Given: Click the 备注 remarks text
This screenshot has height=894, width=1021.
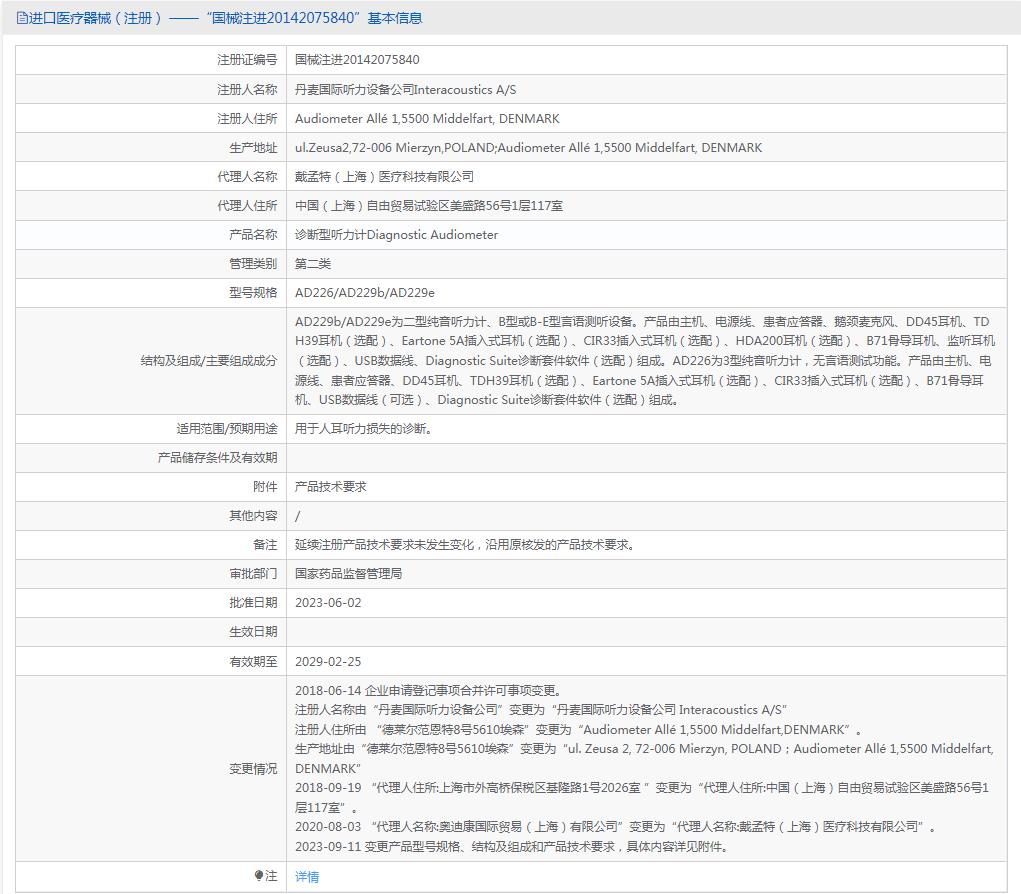Looking at the screenshot, I should (x=465, y=545).
